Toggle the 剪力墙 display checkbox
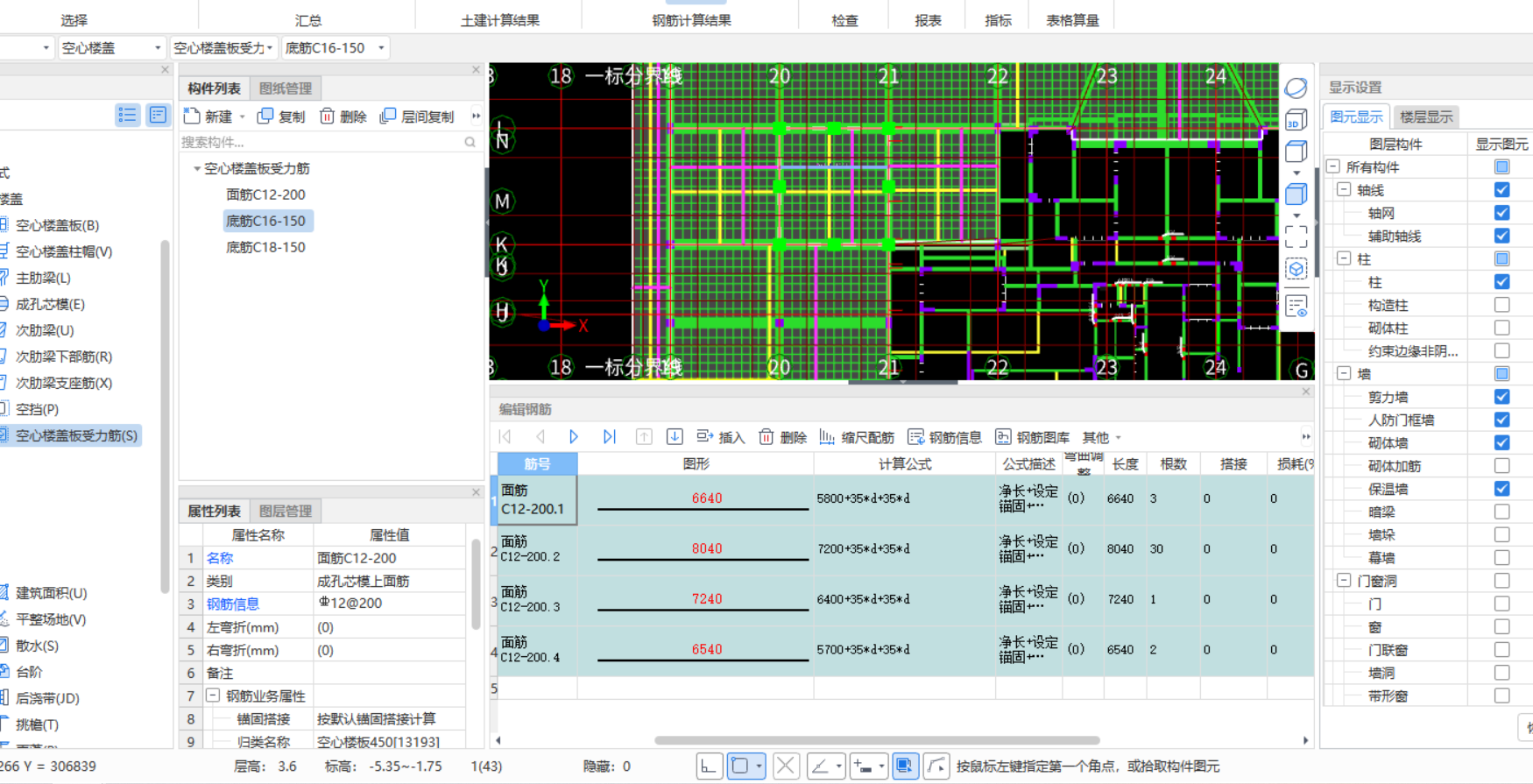This screenshot has height=784, width=1533. pyautogui.click(x=1502, y=397)
